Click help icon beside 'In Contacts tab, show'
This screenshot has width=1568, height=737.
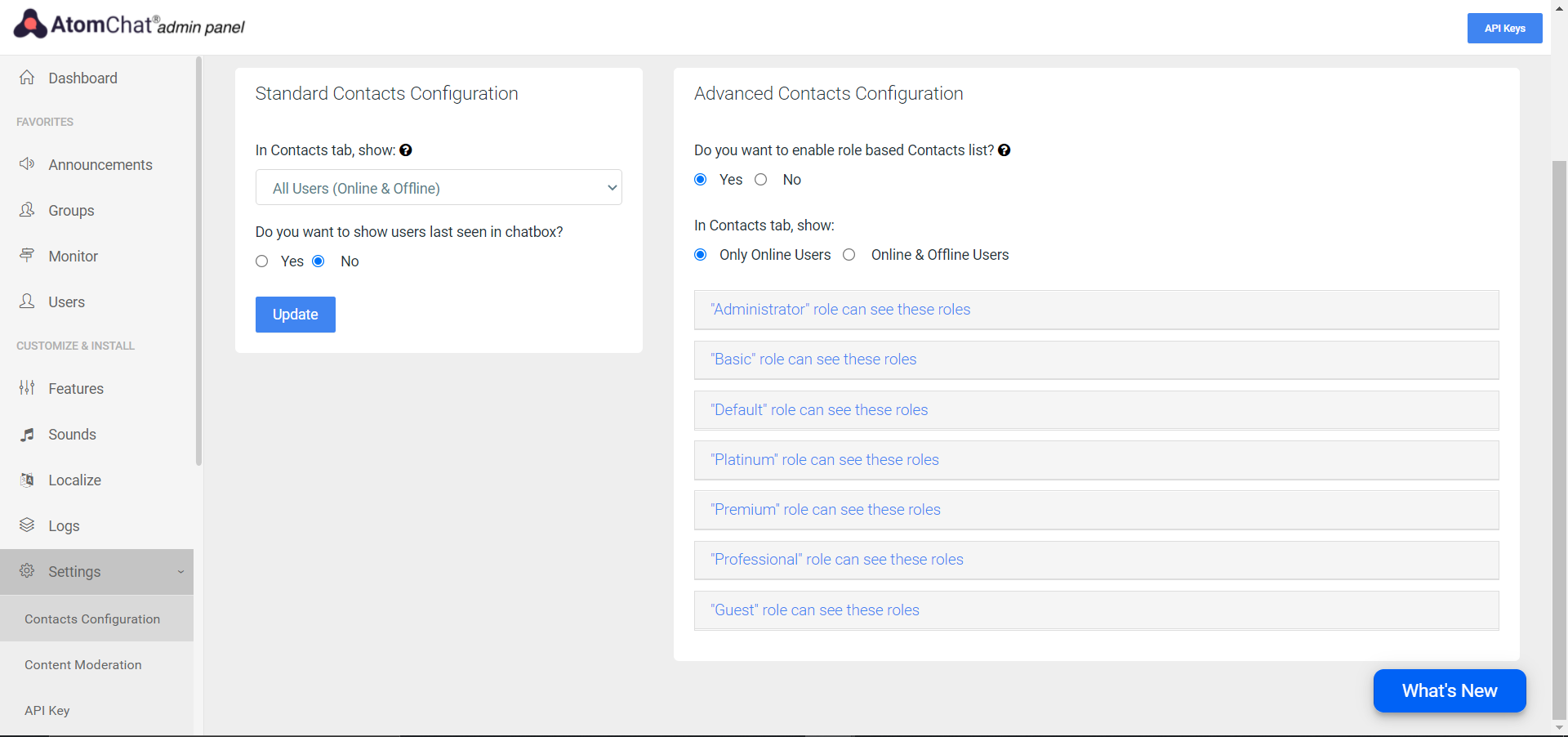tap(406, 150)
